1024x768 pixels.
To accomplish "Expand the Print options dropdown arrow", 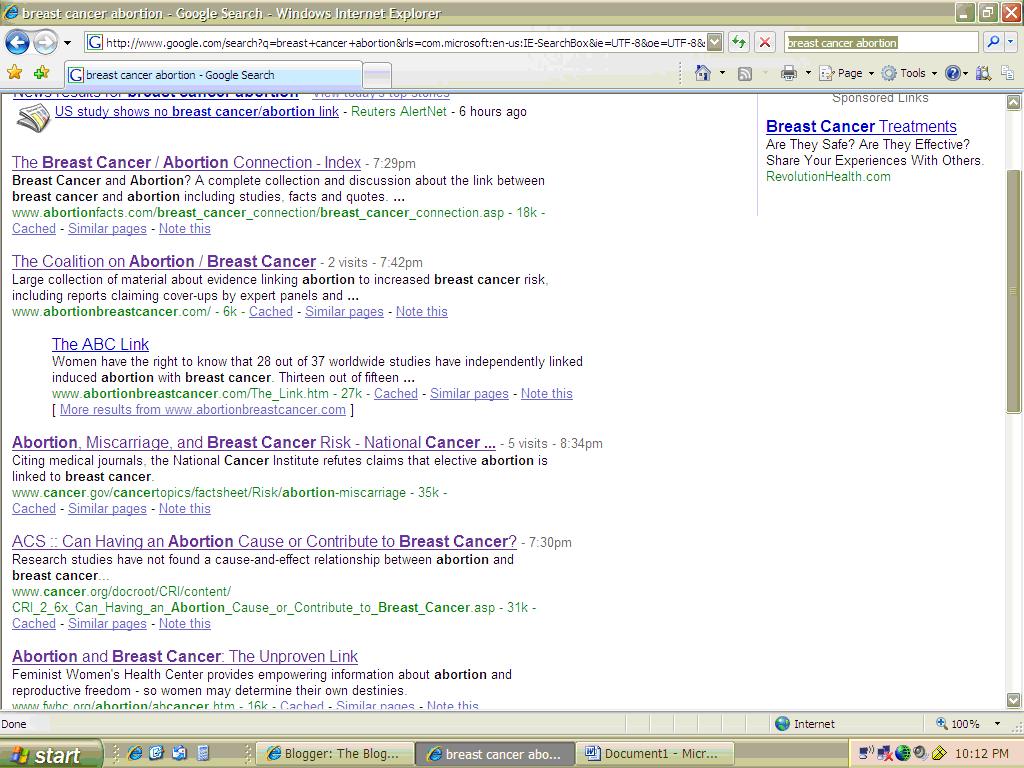I will point(808,73).
